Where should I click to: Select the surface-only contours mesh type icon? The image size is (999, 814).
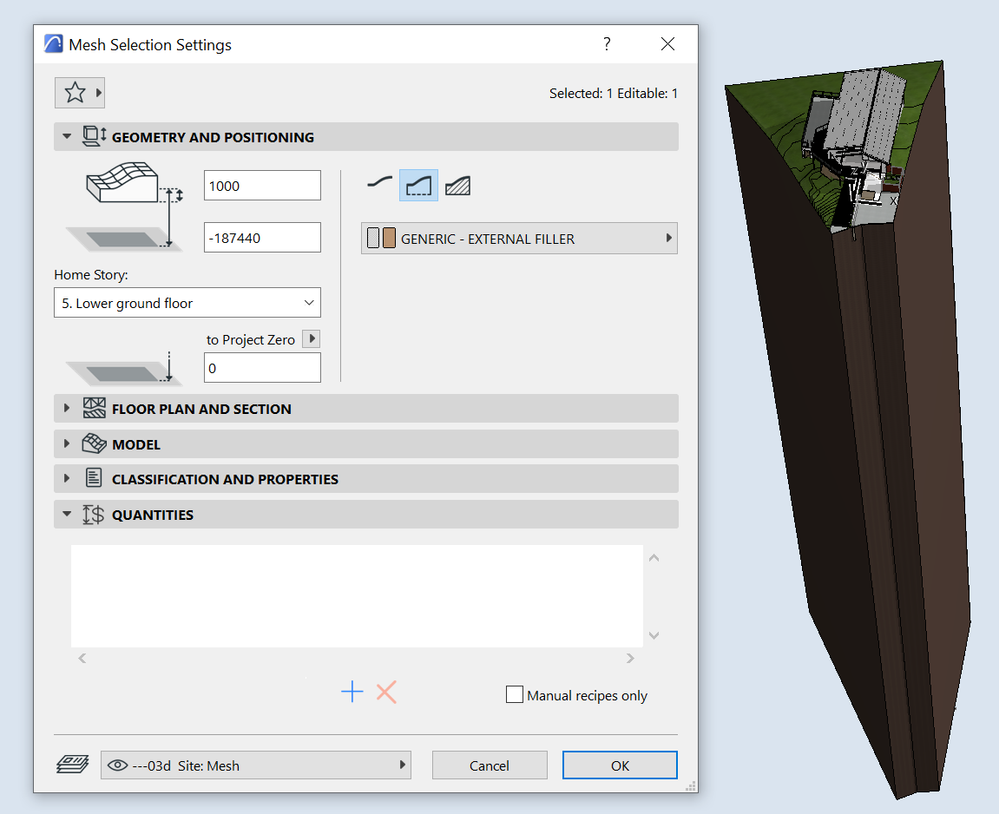point(382,185)
